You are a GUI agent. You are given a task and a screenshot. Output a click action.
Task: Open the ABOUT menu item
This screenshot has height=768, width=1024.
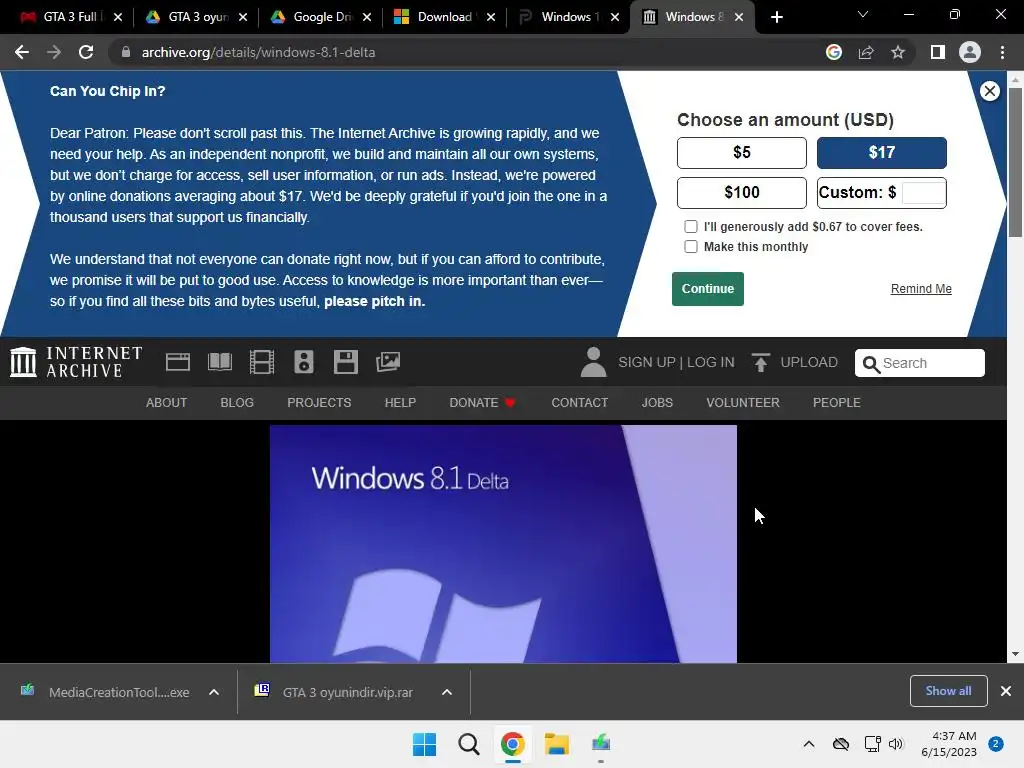(x=167, y=403)
